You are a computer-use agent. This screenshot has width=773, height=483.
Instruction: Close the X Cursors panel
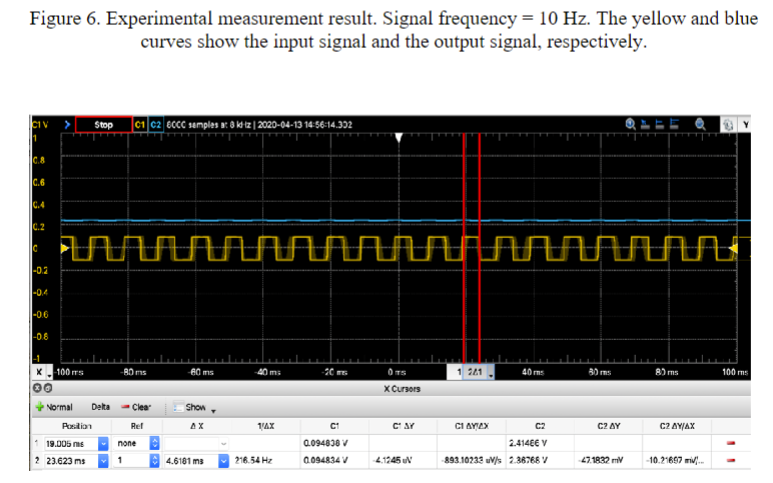pos(37,388)
